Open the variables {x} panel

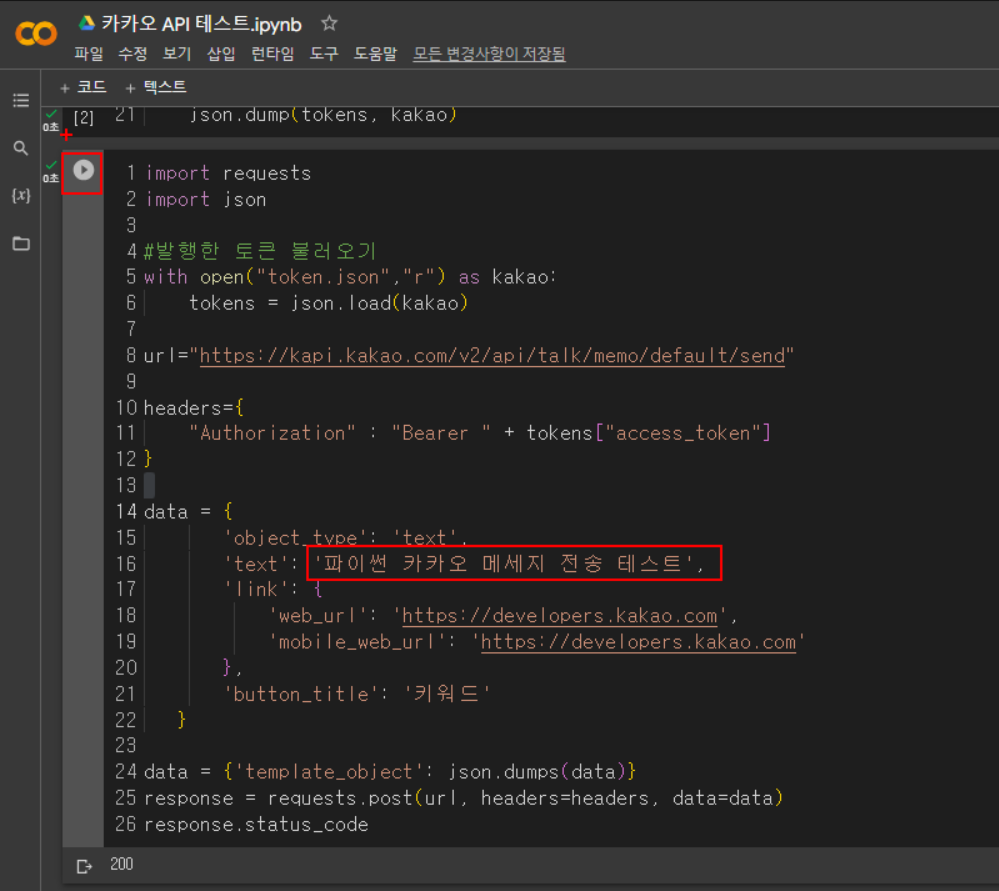21,195
